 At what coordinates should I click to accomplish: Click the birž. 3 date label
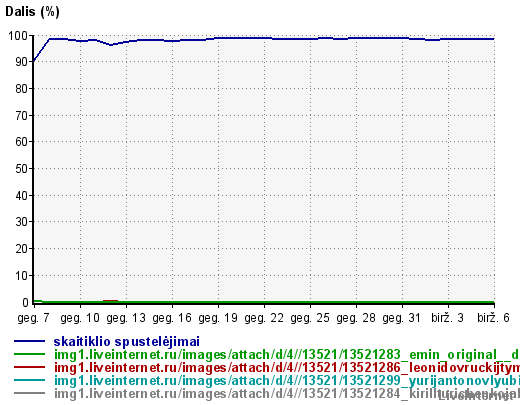pyautogui.click(x=447, y=318)
